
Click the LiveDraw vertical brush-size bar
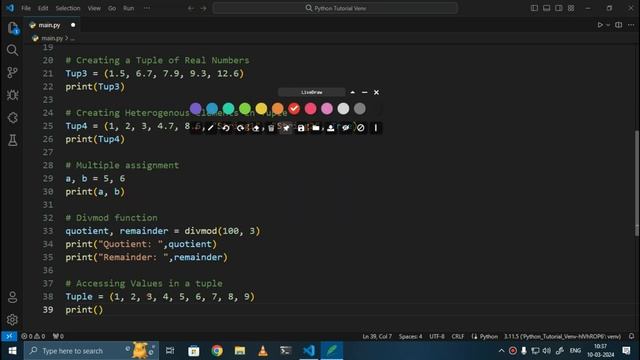tap(376, 128)
